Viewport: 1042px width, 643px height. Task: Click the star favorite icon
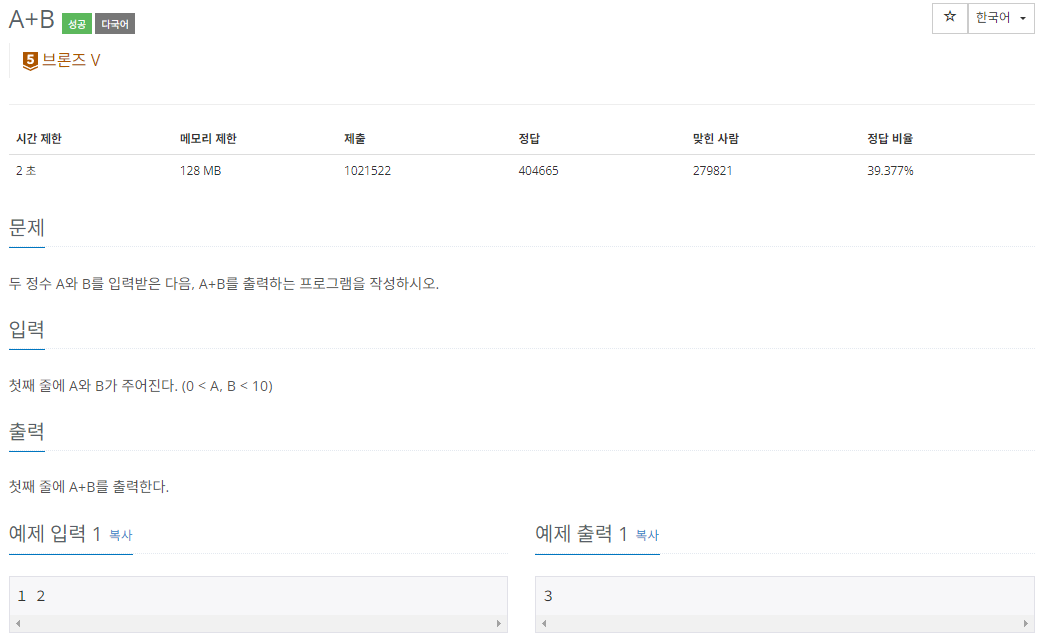click(x=950, y=17)
